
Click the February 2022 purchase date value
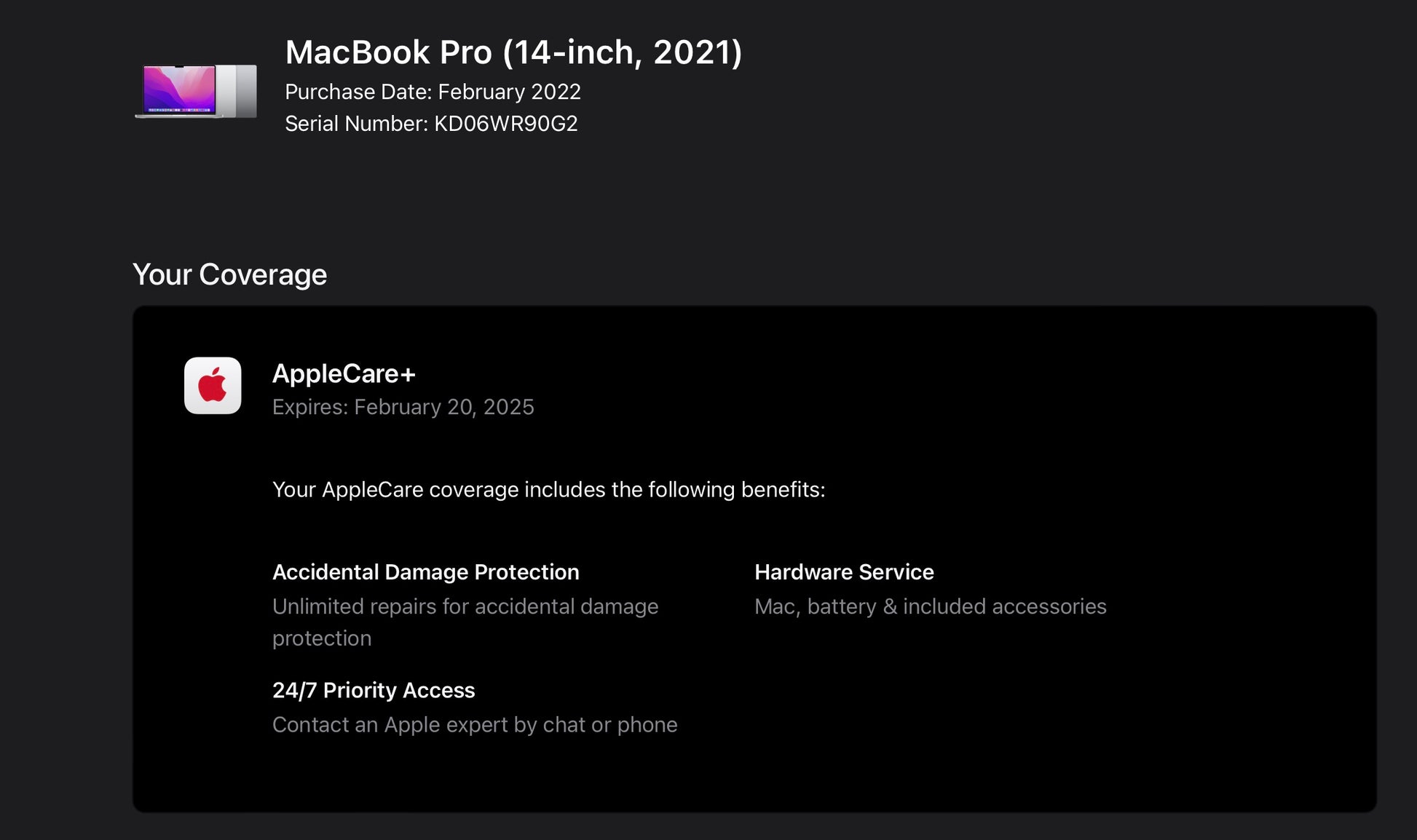pyautogui.click(x=509, y=92)
